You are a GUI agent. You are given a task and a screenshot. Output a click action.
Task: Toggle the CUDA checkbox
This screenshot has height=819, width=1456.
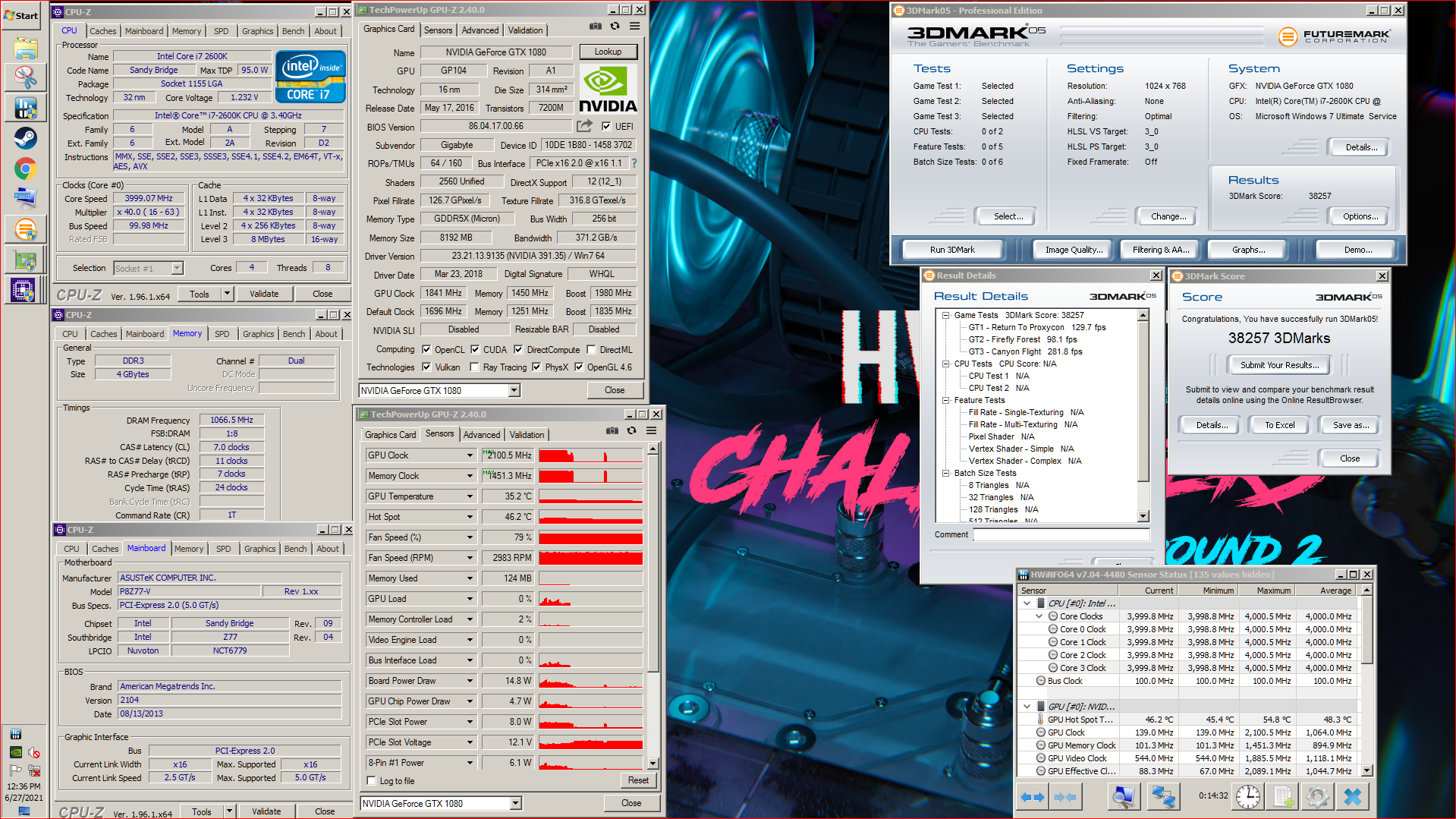(x=475, y=350)
